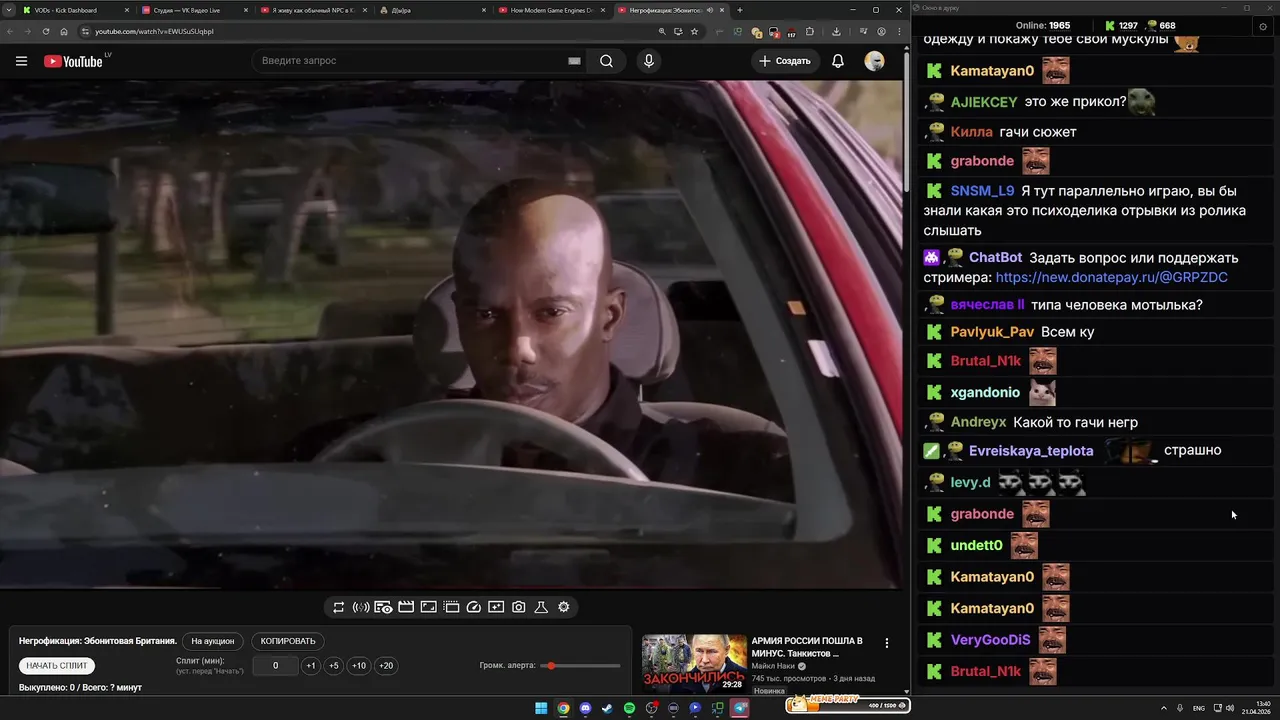
Task: Click the username 'SNSM_L9' in chat
Action: coord(982,191)
